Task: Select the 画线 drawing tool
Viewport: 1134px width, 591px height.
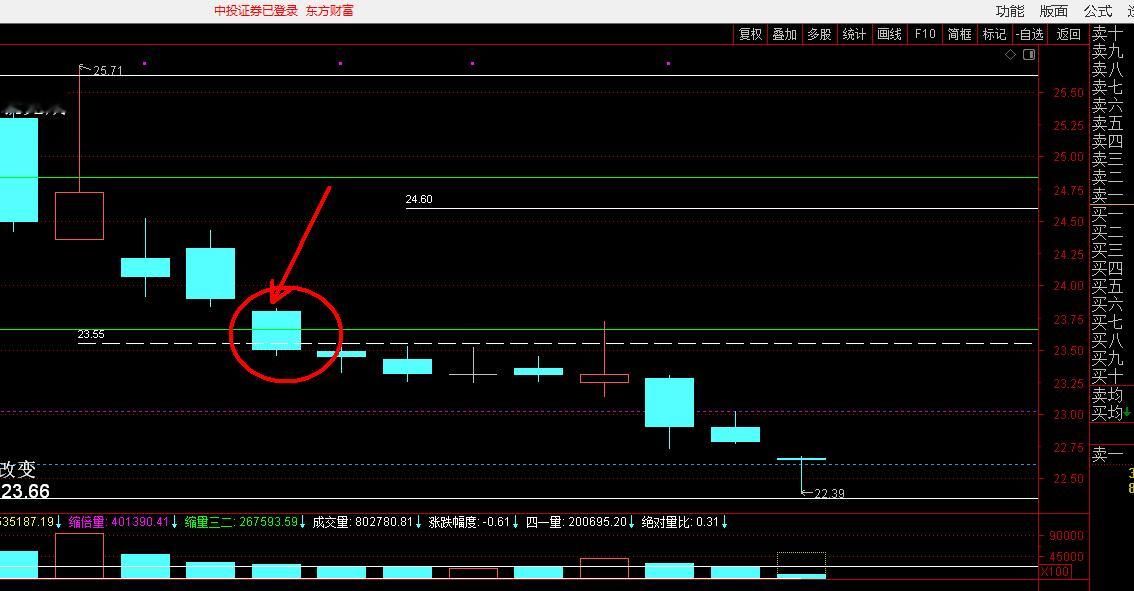Action: 888,33
